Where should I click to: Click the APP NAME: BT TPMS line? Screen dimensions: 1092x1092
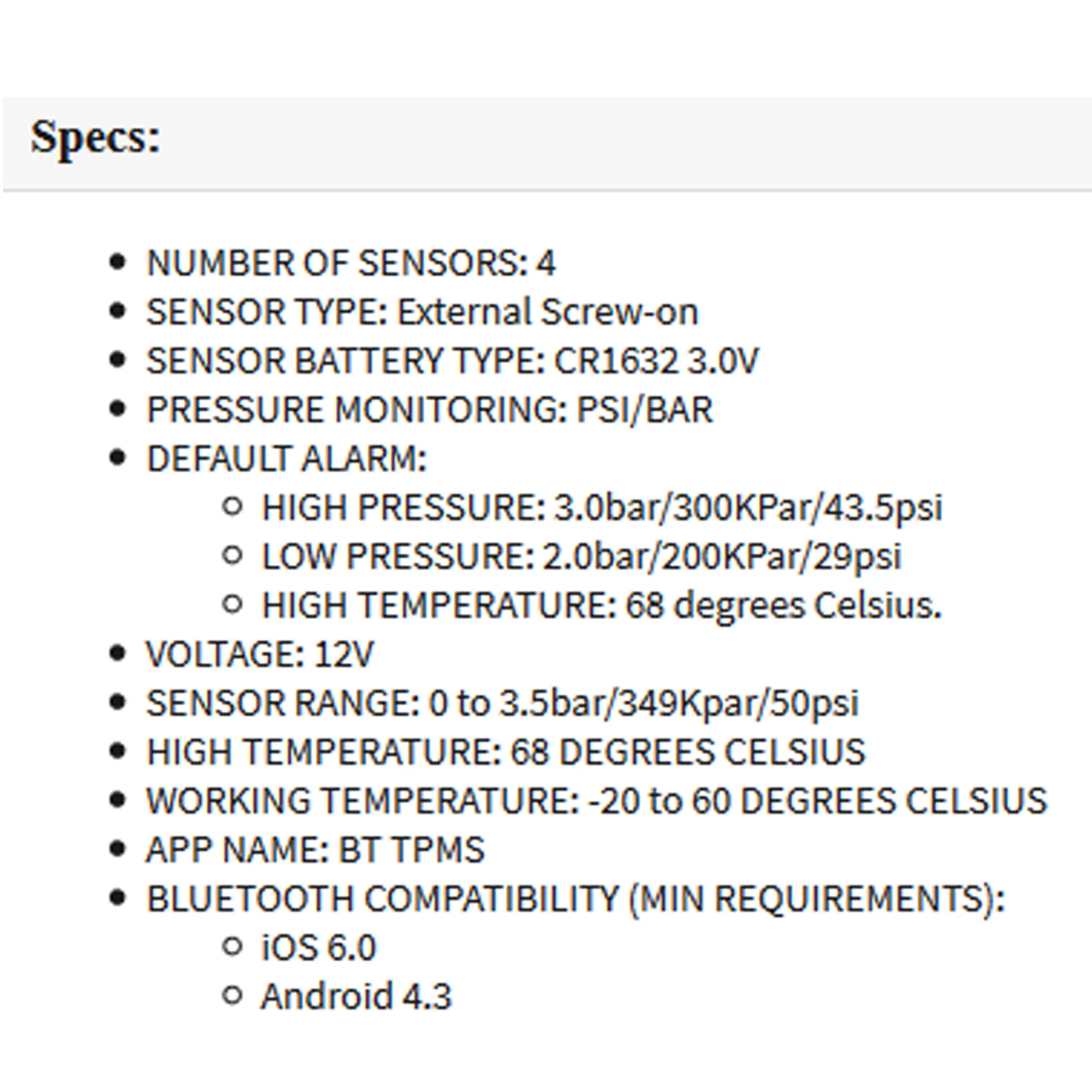(x=315, y=849)
